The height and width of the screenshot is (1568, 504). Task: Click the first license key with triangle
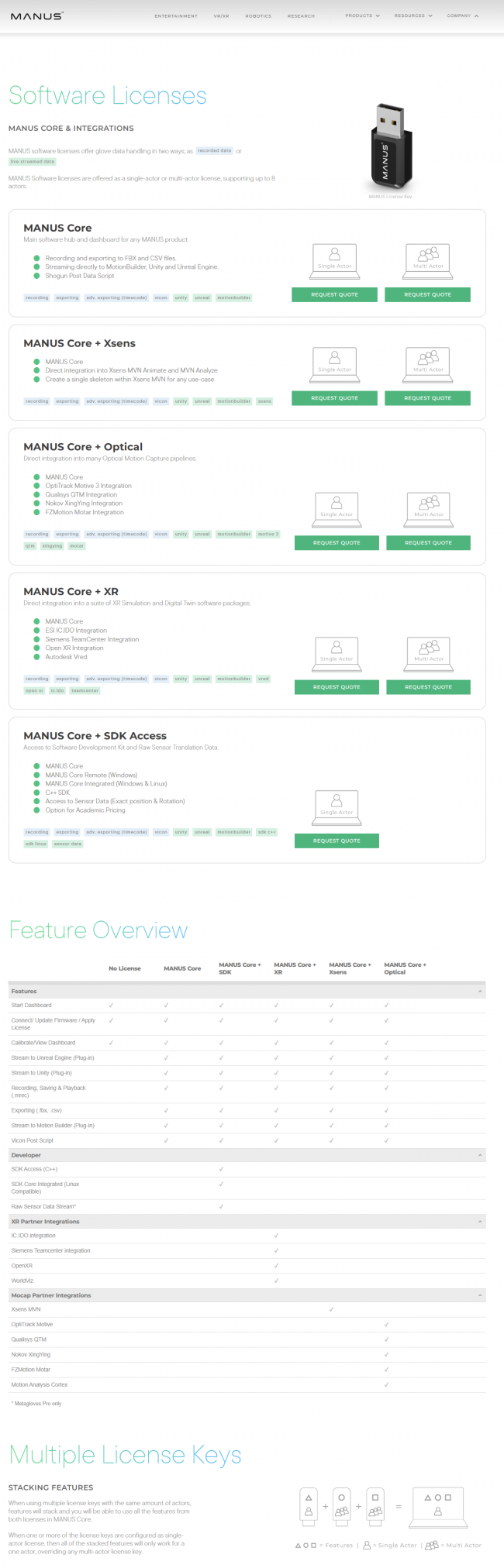coord(309,1505)
